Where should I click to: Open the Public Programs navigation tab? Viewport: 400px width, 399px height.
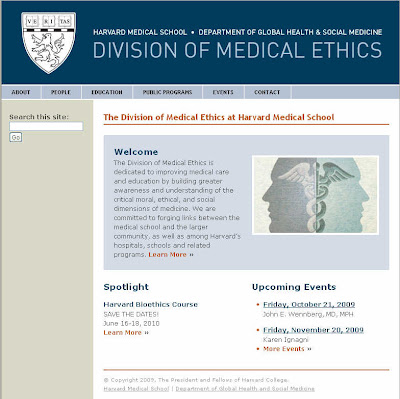coord(167,92)
